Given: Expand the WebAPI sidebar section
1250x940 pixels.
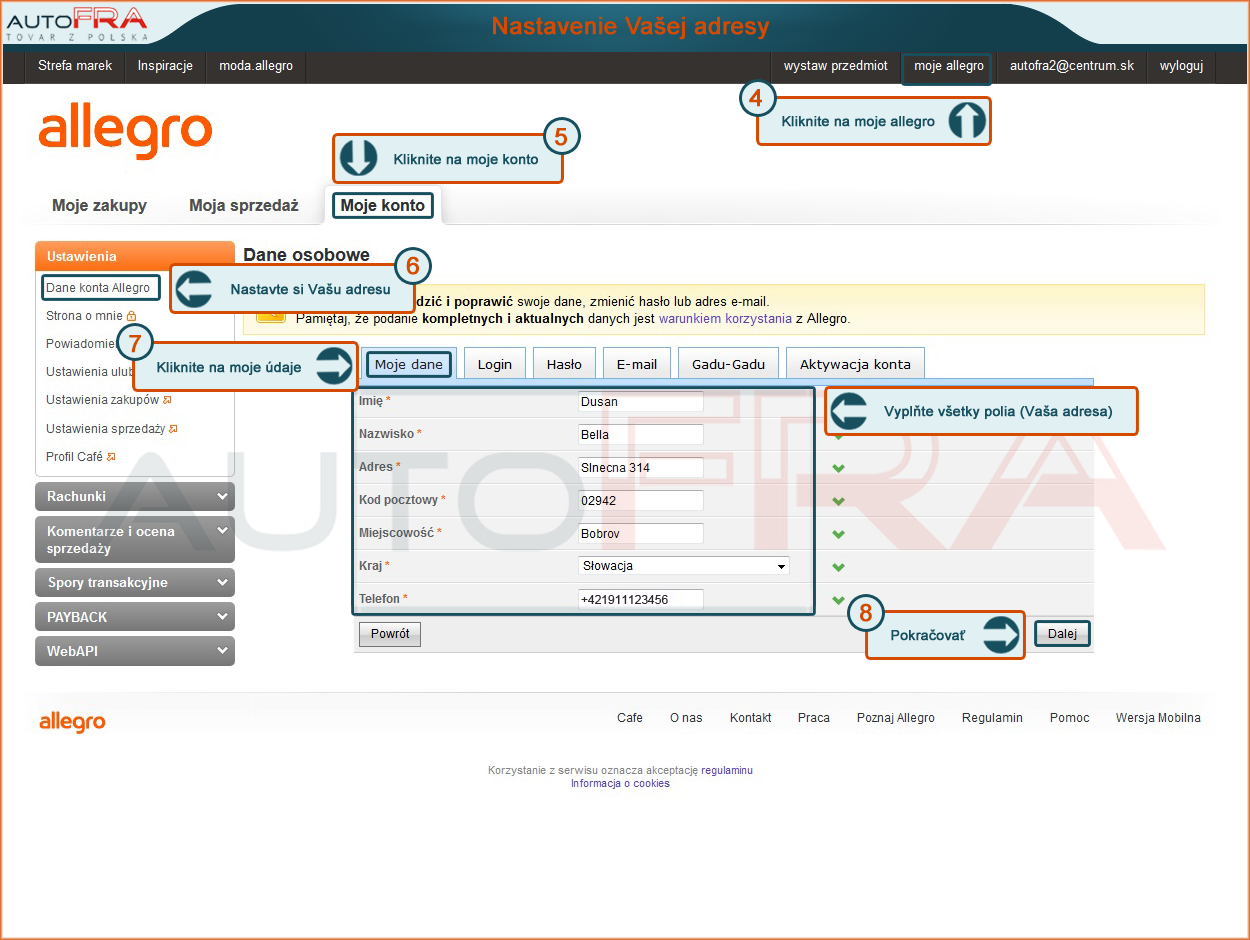Looking at the screenshot, I should pyautogui.click(x=135, y=651).
